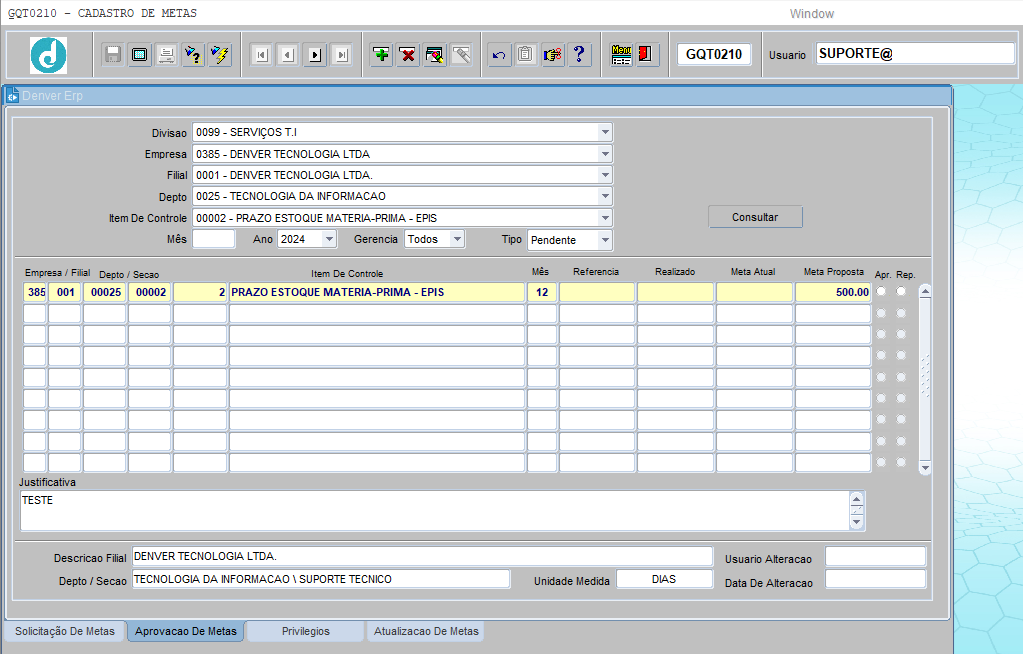Click the pointing hand toolbar icon
This screenshot has height=654, width=1023.
tap(553, 55)
